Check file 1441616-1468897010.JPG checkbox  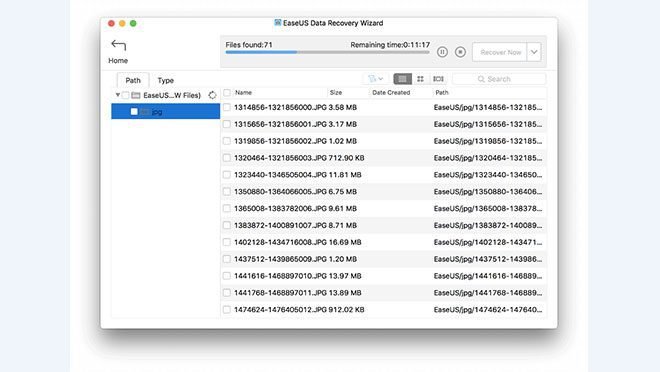tap(227, 276)
